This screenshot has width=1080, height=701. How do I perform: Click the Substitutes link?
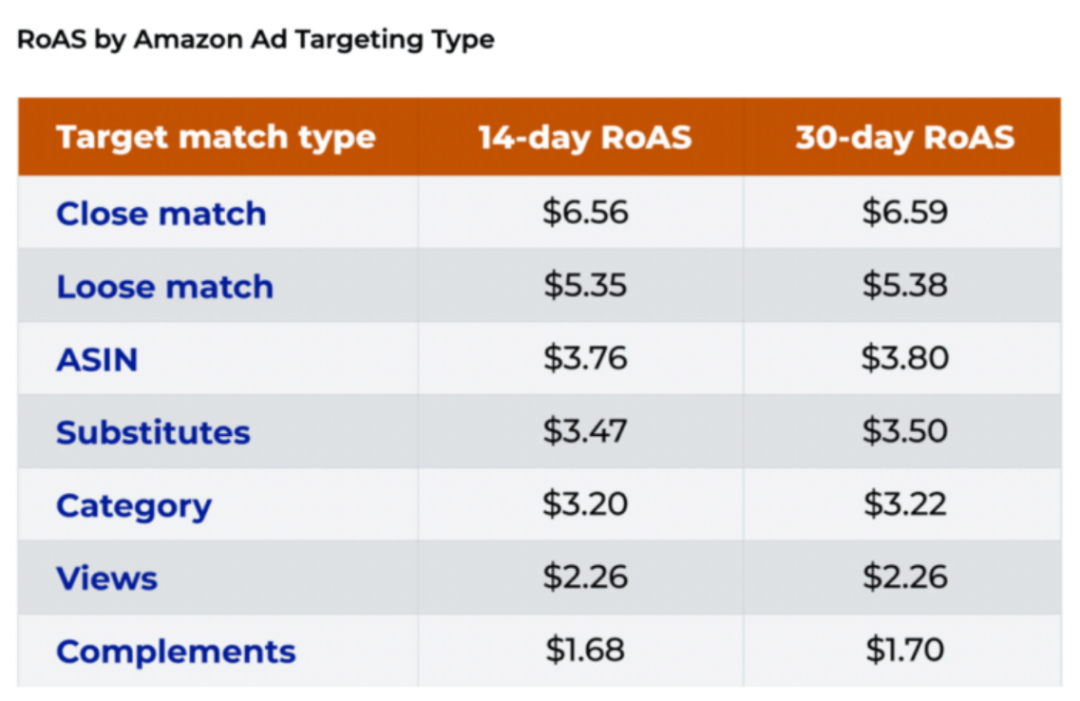153,432
